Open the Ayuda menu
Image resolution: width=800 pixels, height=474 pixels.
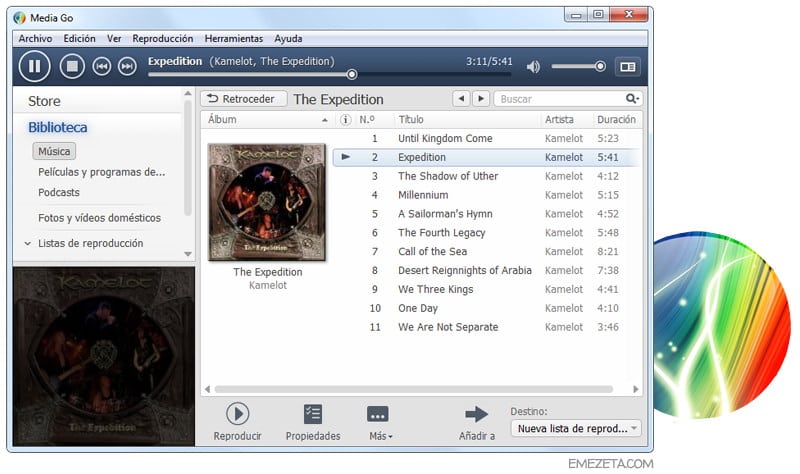[x=288, y=38]
